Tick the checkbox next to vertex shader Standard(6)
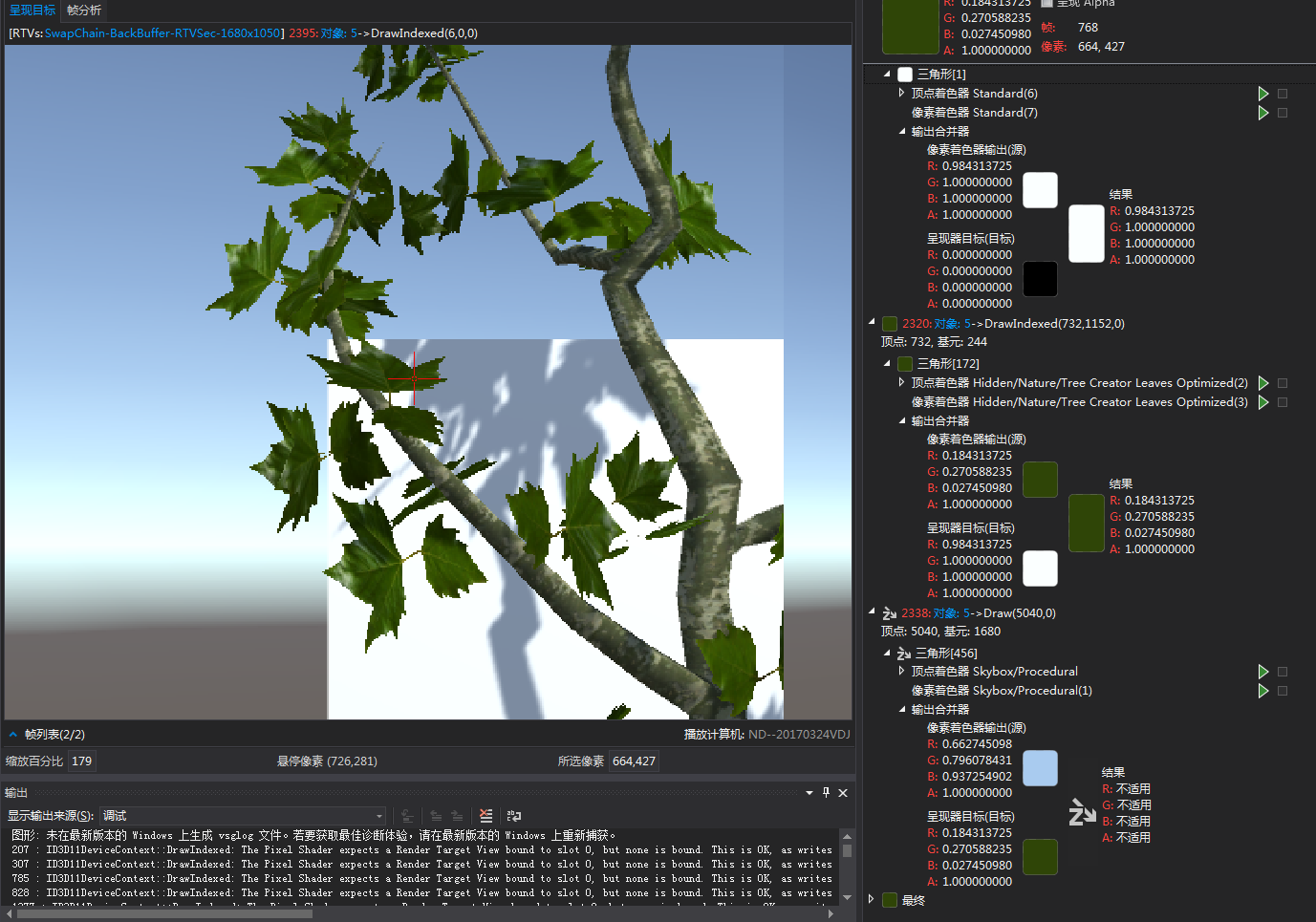This screenshot has width=1316, height=922. (1283, 94)
